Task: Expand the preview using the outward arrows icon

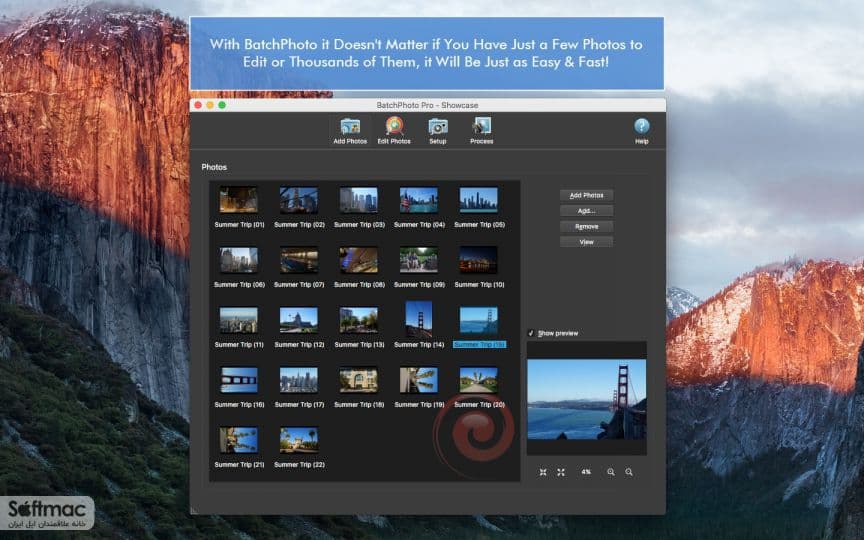Action: pyautogui.click(x=561, y=472)
